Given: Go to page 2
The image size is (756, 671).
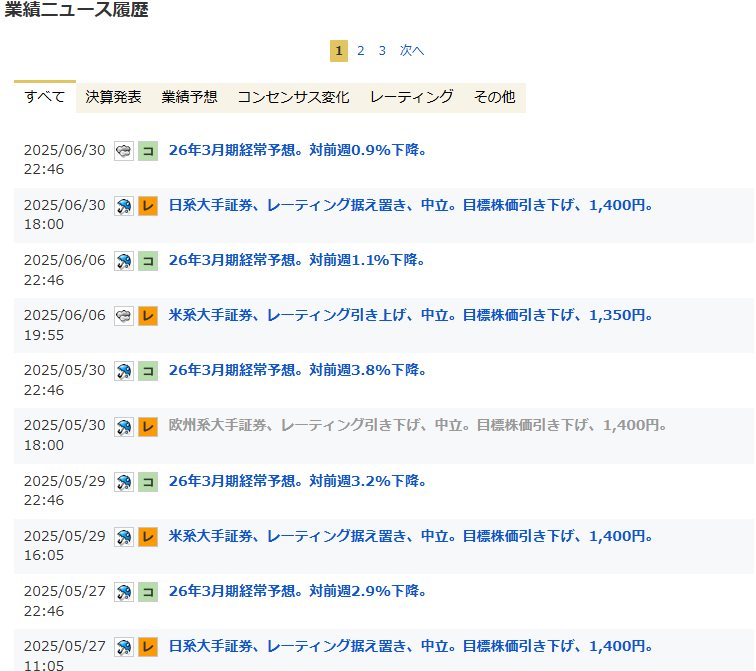Looking at the screenshot, I should point(361,51).
